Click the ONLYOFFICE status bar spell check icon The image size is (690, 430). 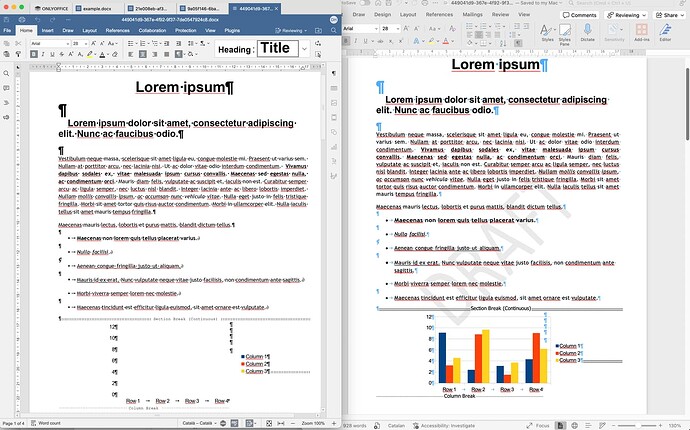tap(235, 423)
